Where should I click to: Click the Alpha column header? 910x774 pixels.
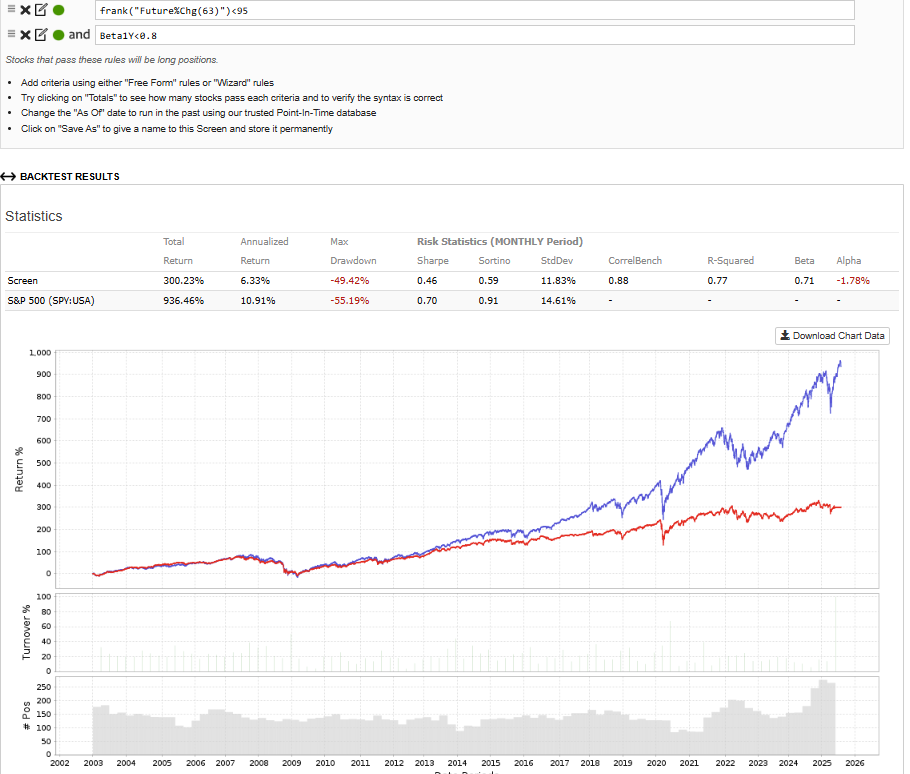tap(848, 261)
